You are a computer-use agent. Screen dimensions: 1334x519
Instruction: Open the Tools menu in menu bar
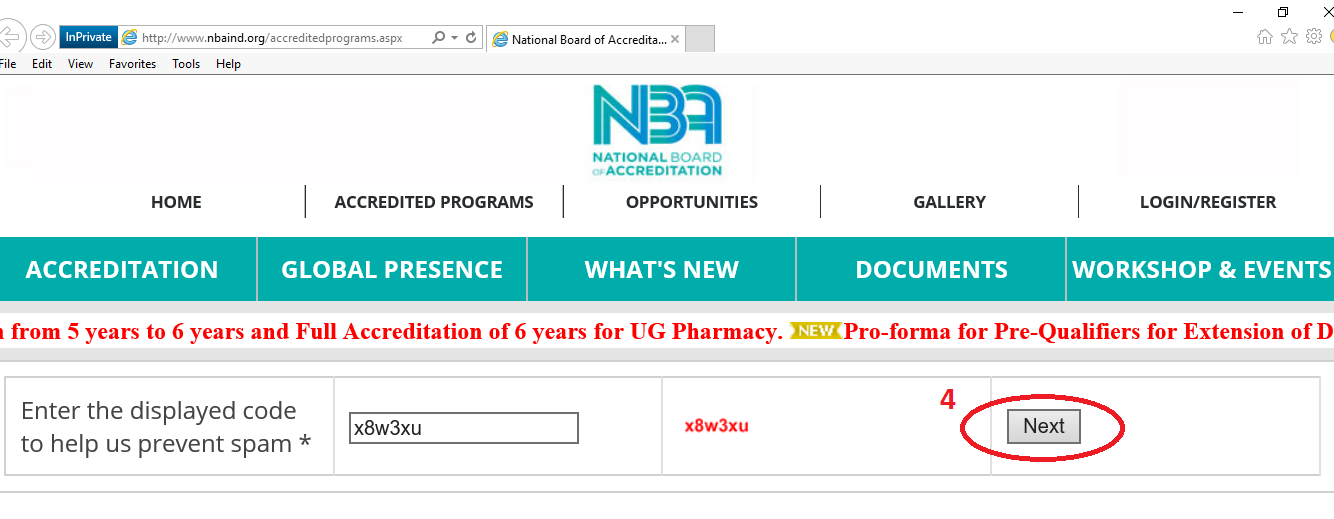tap(186, 64)
